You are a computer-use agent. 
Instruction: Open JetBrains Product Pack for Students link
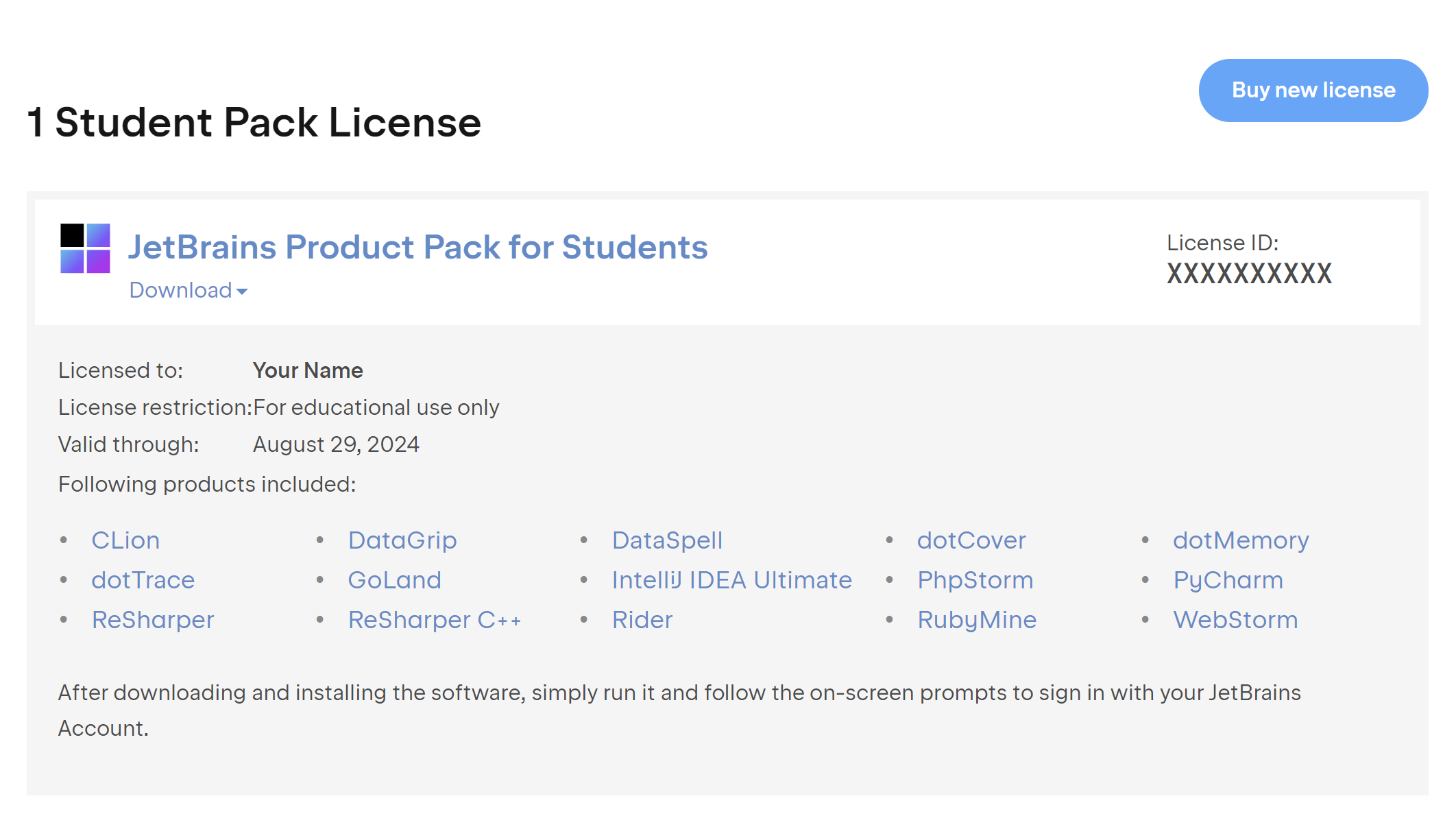coord(417,248)
